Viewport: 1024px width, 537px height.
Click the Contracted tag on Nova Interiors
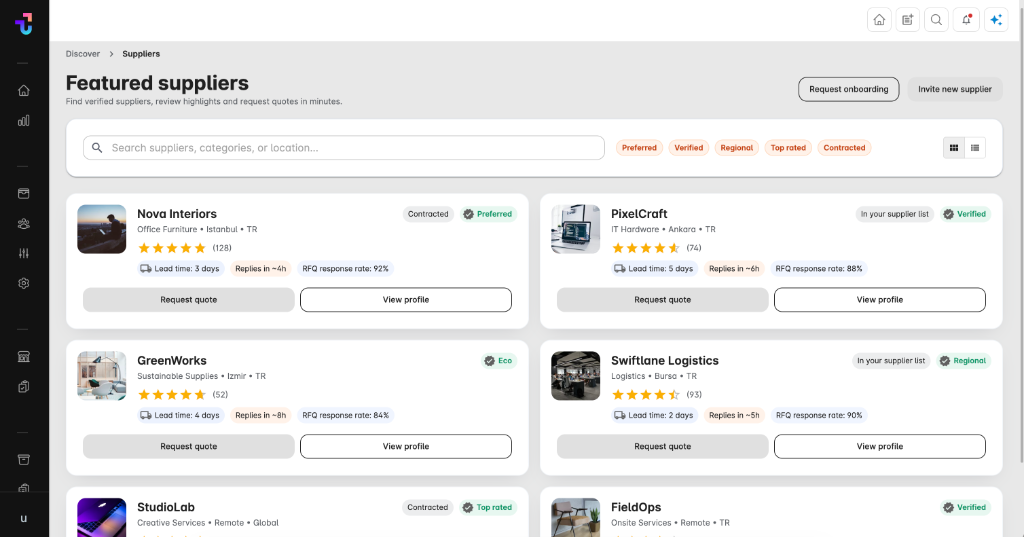[428, 214]
